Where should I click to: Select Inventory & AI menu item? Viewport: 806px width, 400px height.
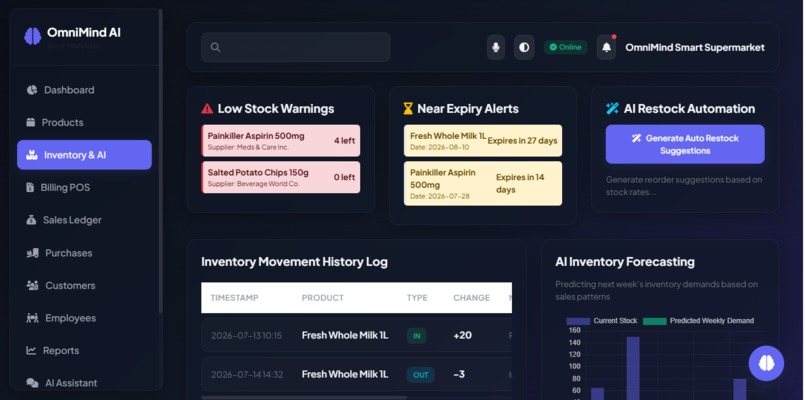click(84, 155)
